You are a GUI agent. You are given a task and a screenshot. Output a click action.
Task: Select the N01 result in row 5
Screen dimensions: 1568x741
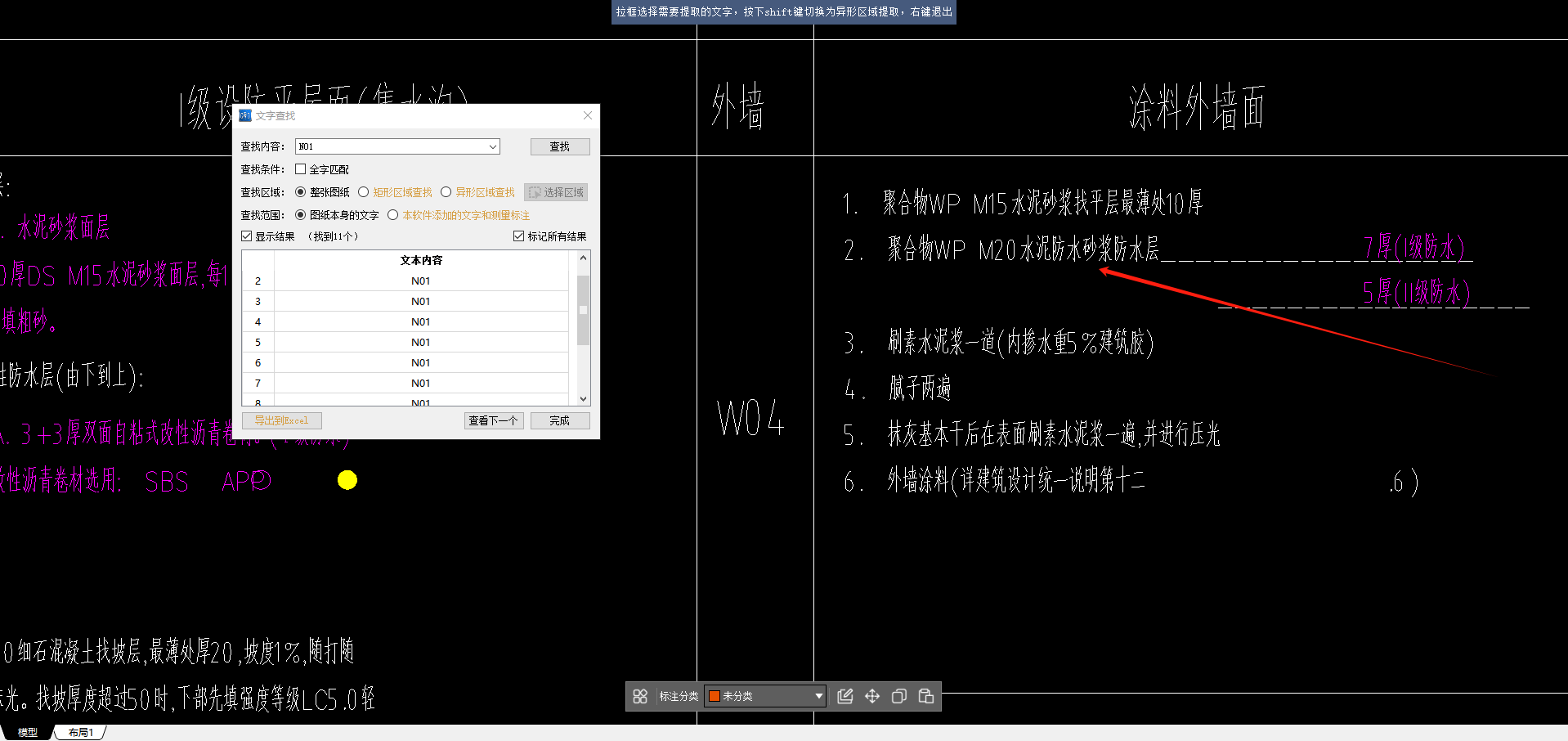tap(420, 341)
